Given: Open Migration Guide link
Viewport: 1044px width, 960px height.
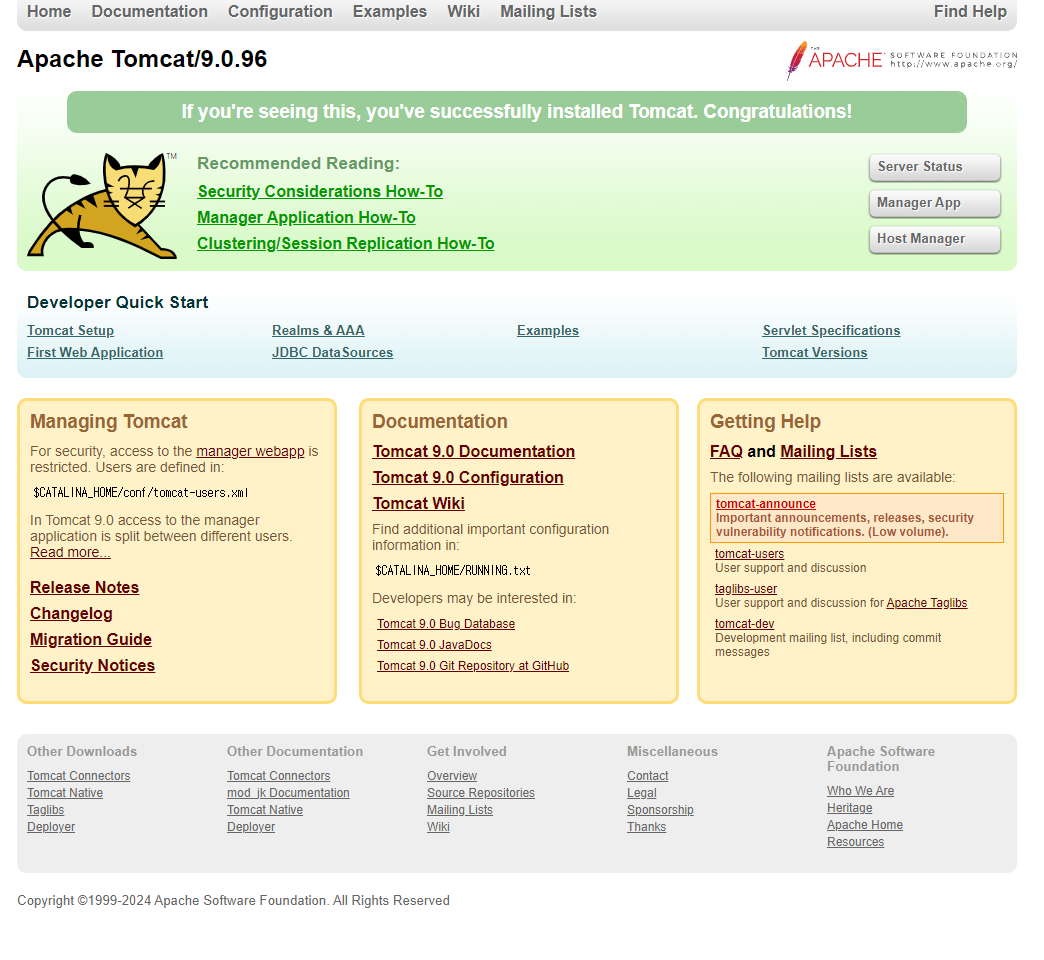Looking at the screenshot, I should coord(91,640).
